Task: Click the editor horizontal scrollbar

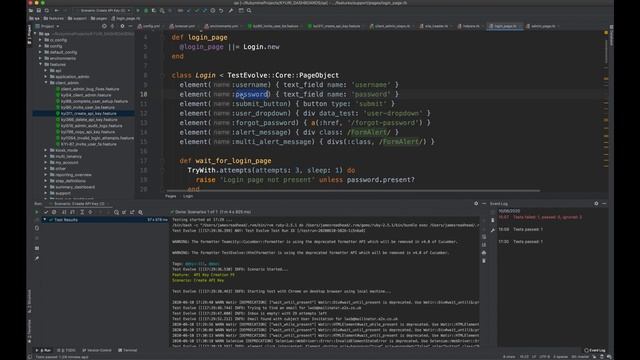Action: pyautogui.click(x=353, y=191)
